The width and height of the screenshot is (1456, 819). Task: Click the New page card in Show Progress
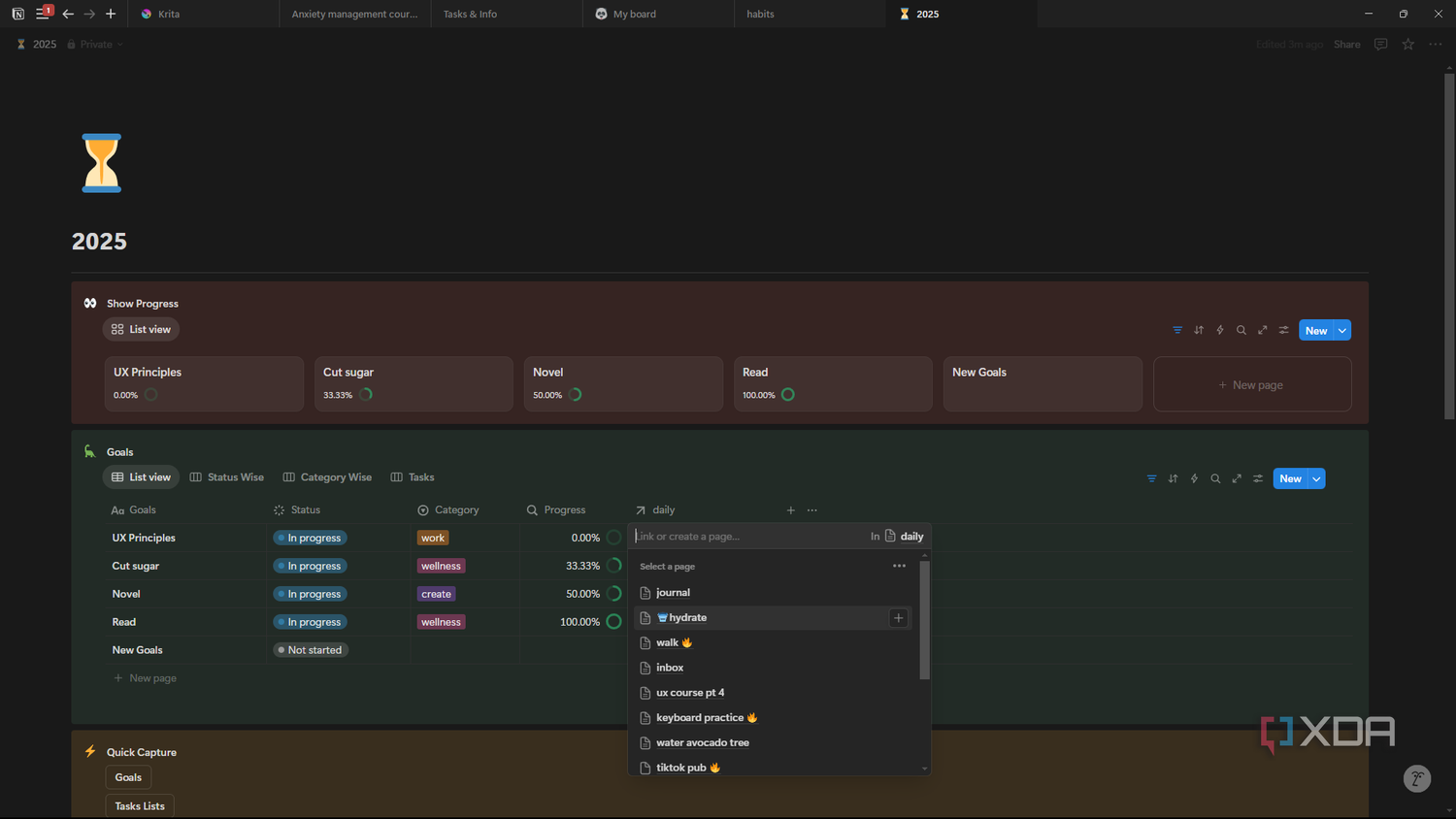point(1252,384)
